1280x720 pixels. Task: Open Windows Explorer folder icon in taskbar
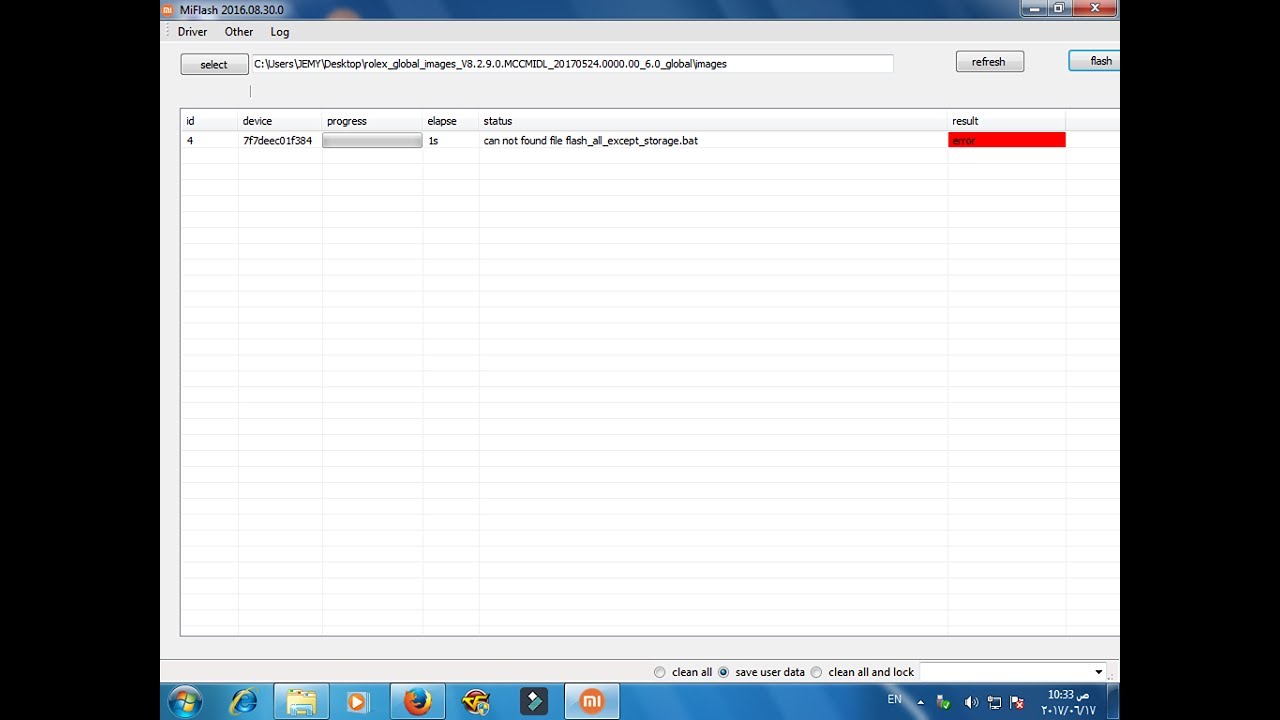[301, 702]
